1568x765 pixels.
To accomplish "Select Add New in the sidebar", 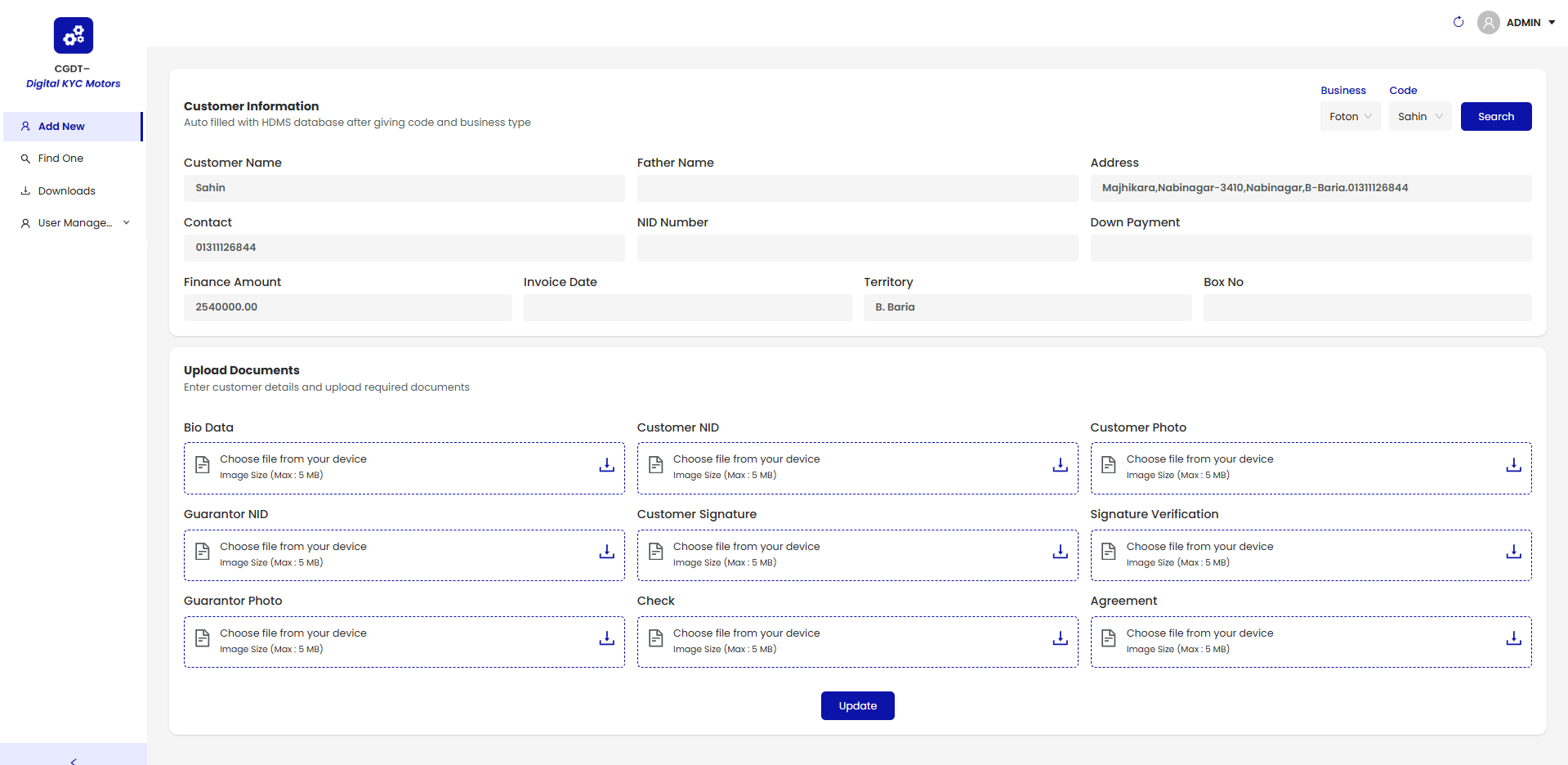I will (61, 127).
